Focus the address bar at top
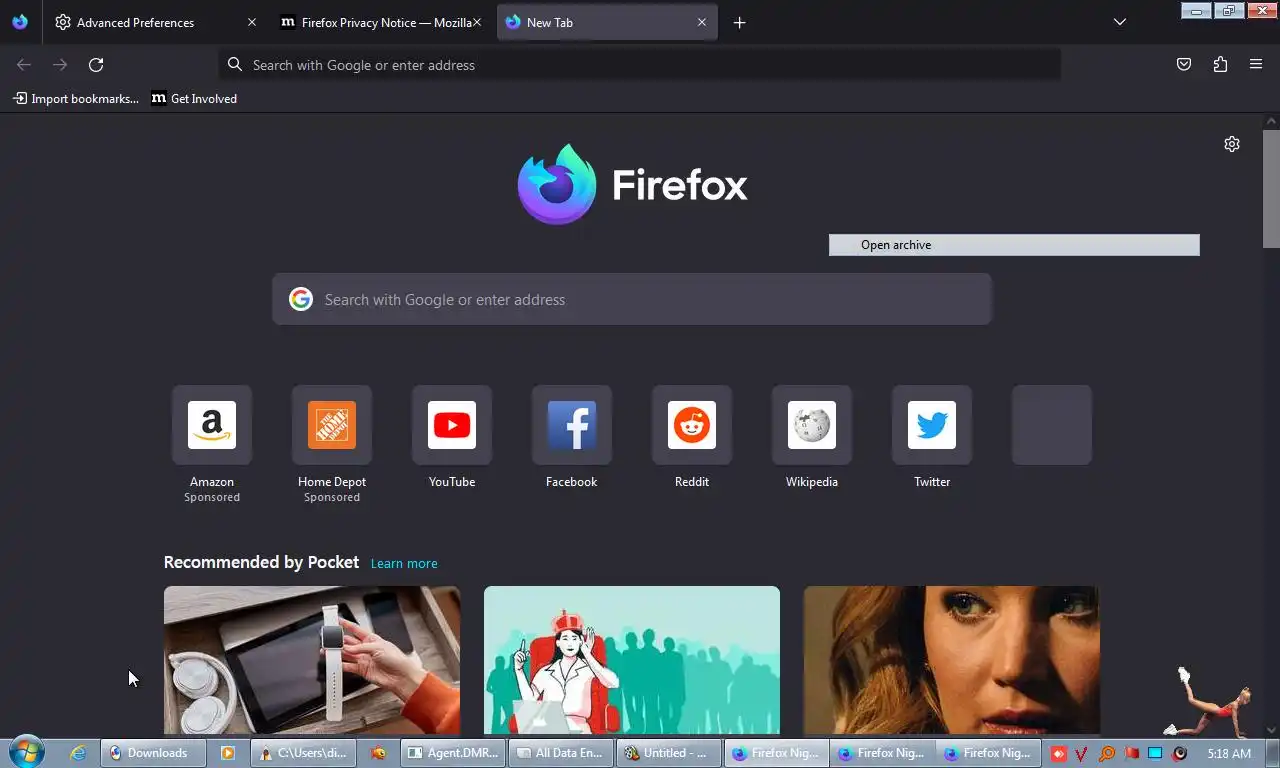 (x=640, y=65)
